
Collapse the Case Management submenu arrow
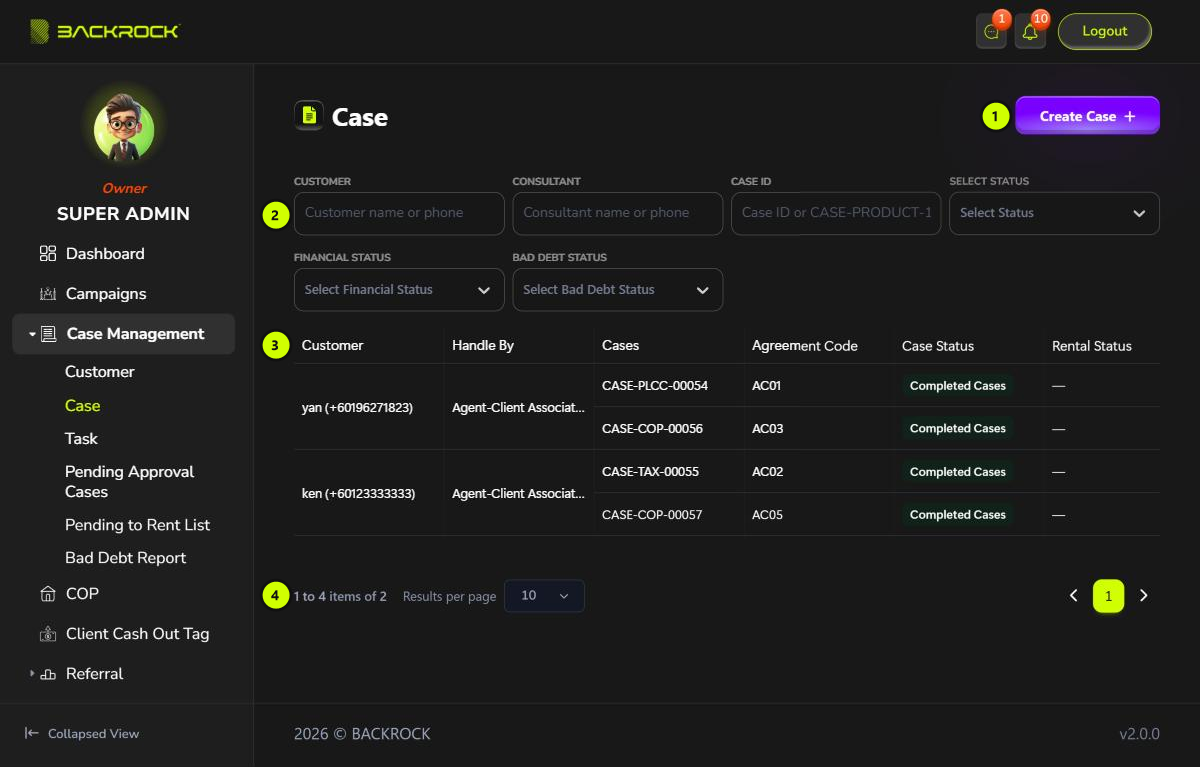(32, 334)
